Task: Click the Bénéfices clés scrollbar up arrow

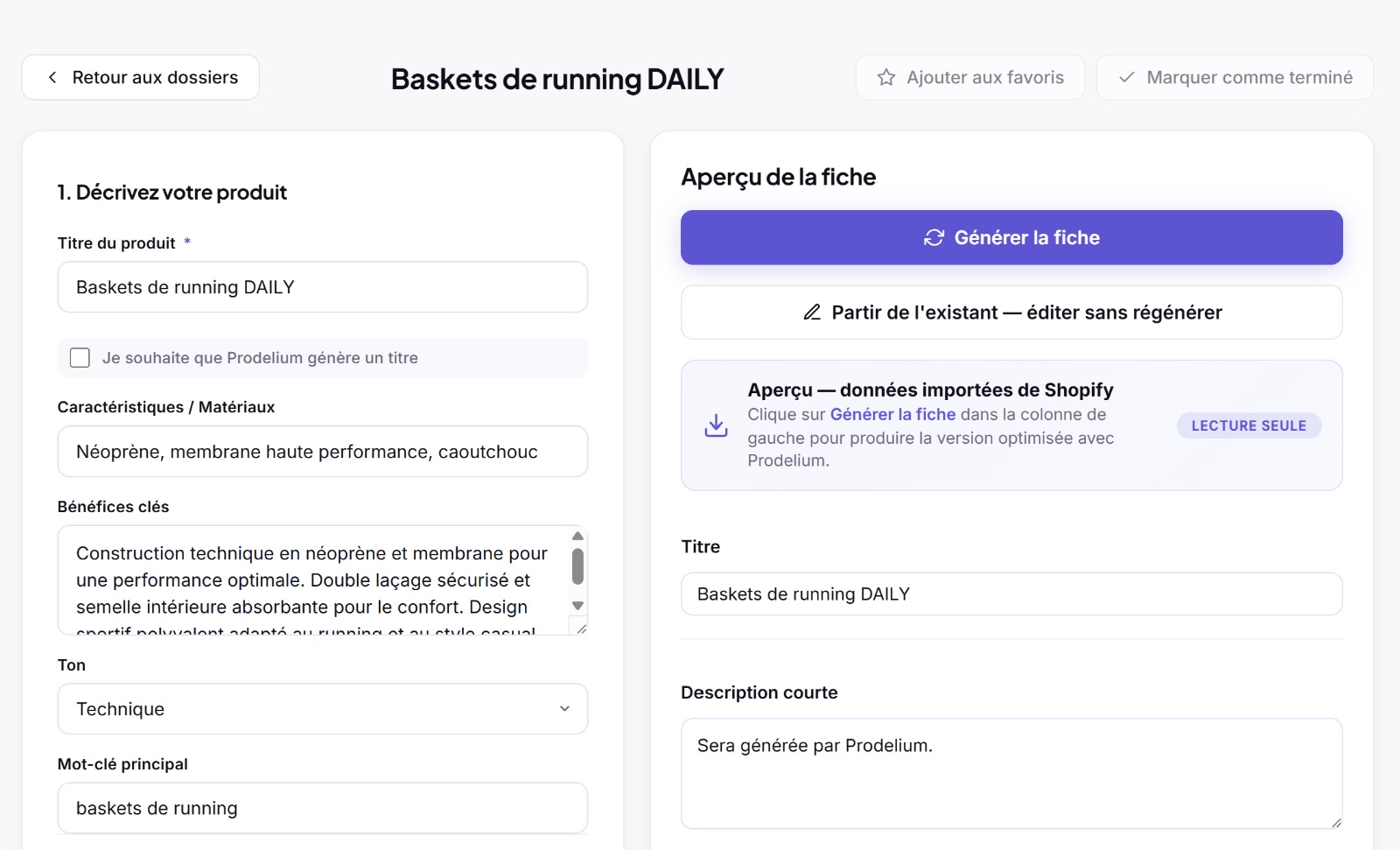Action: [577, 536]
